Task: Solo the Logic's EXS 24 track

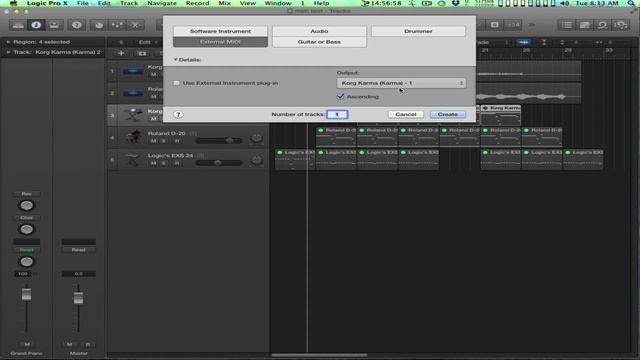Action: pos(164,163)
